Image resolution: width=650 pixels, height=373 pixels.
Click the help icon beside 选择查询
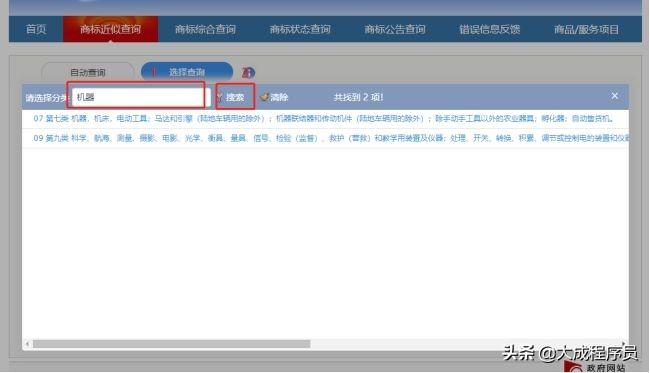(248, 73)
